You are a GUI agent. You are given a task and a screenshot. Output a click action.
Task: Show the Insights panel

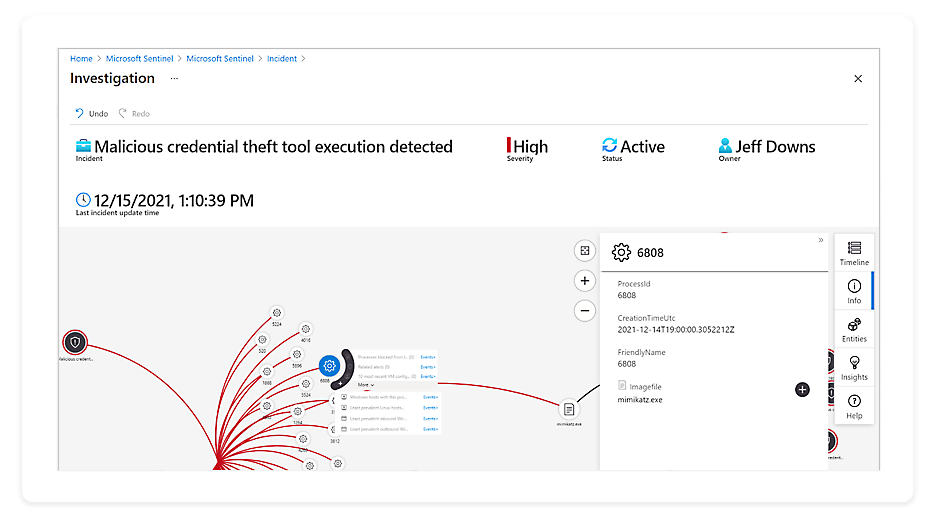(x=853, y=368)
